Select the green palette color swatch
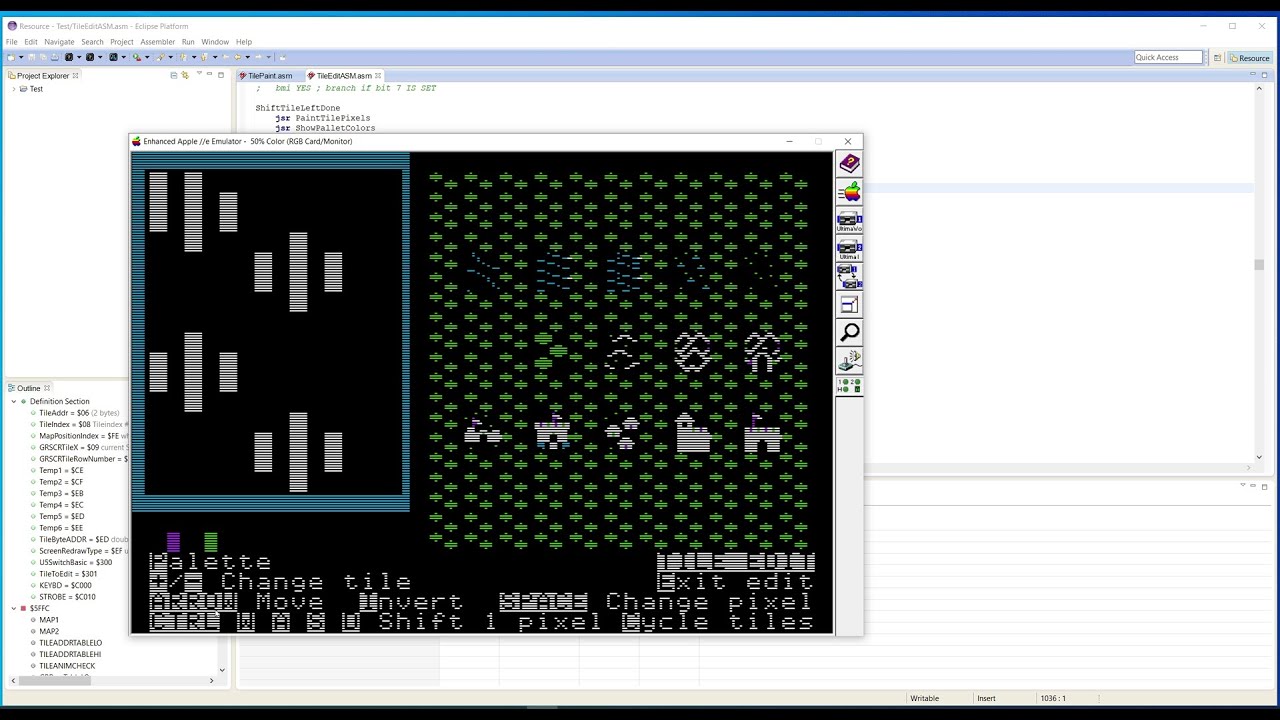 [x=210, y=542]
